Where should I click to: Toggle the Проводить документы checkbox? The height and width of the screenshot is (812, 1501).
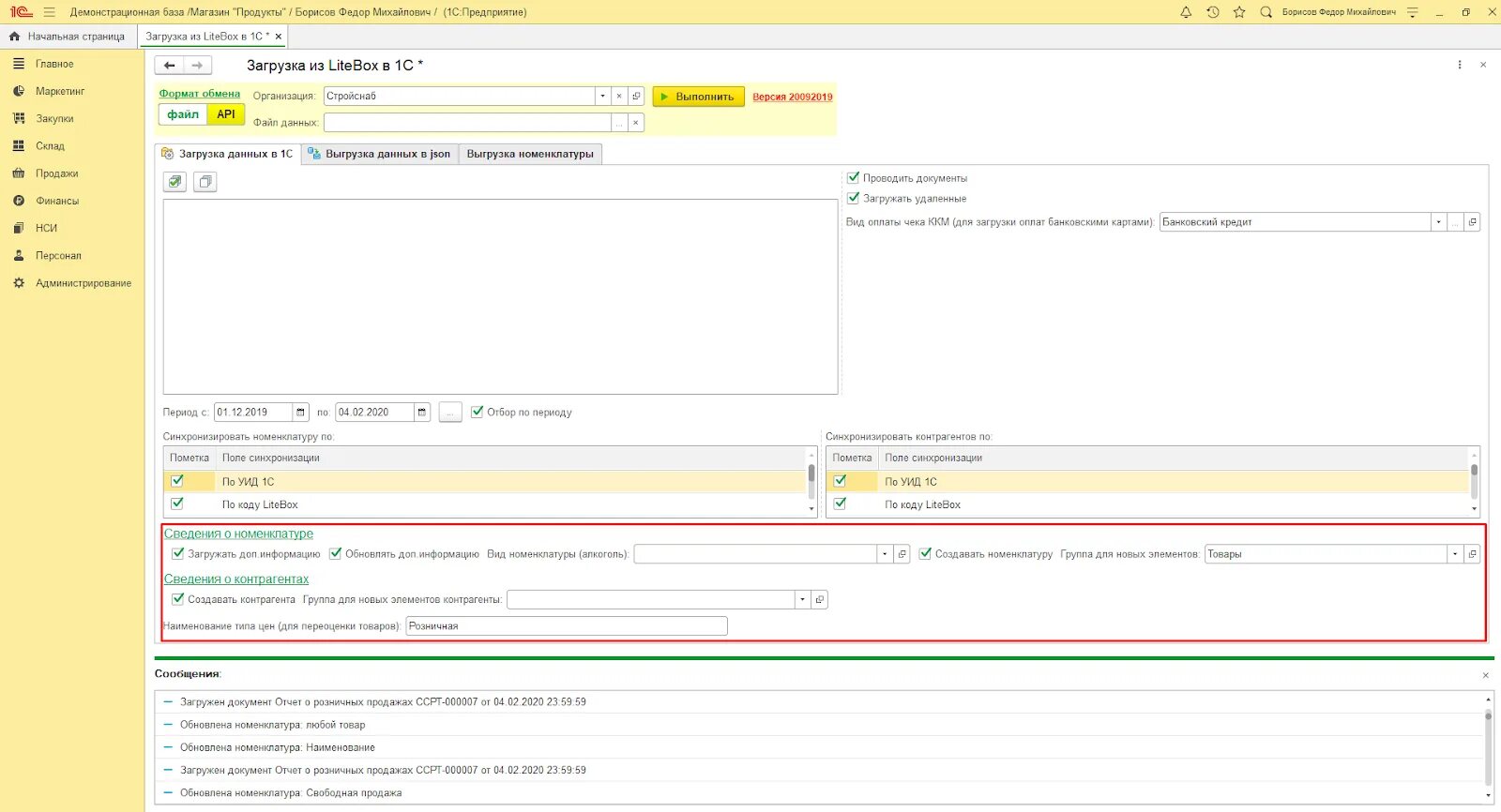(x=853, y=177)
